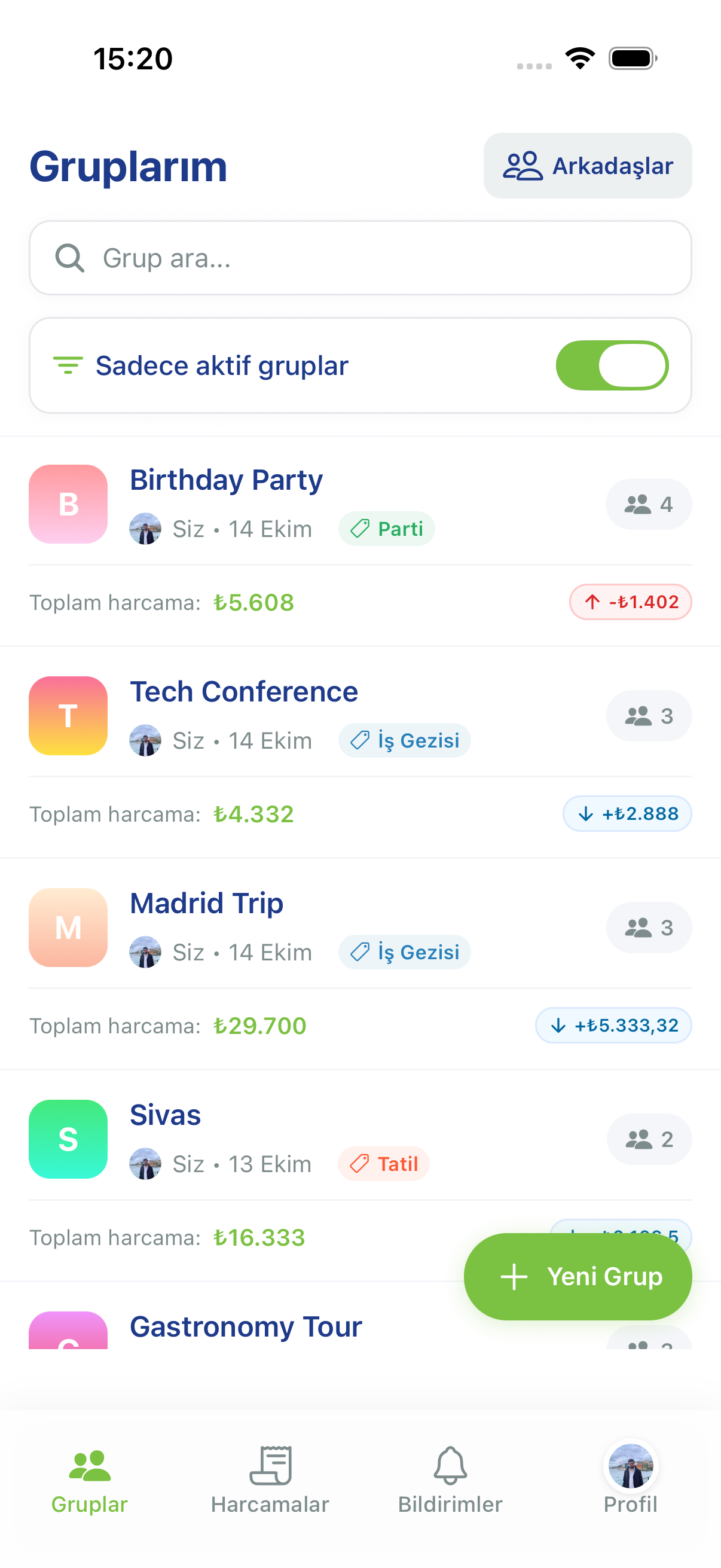The width and height of the screenshot is (721, 1568).
Task: Tap the filter lines icon
Action: 68,365
